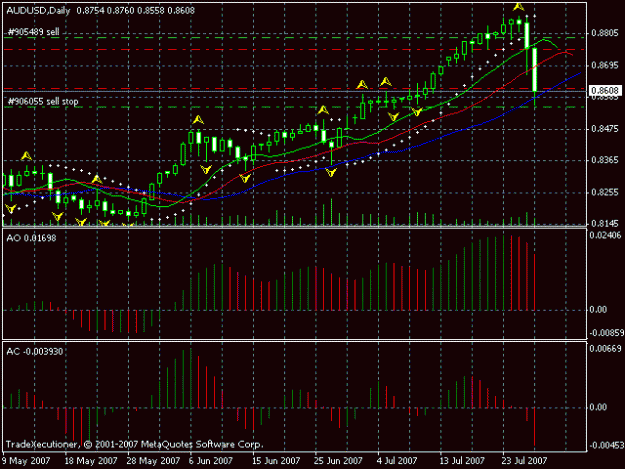Click the 28 May 2007 date label
Screen dimensions: 625x469
(153, 461)
